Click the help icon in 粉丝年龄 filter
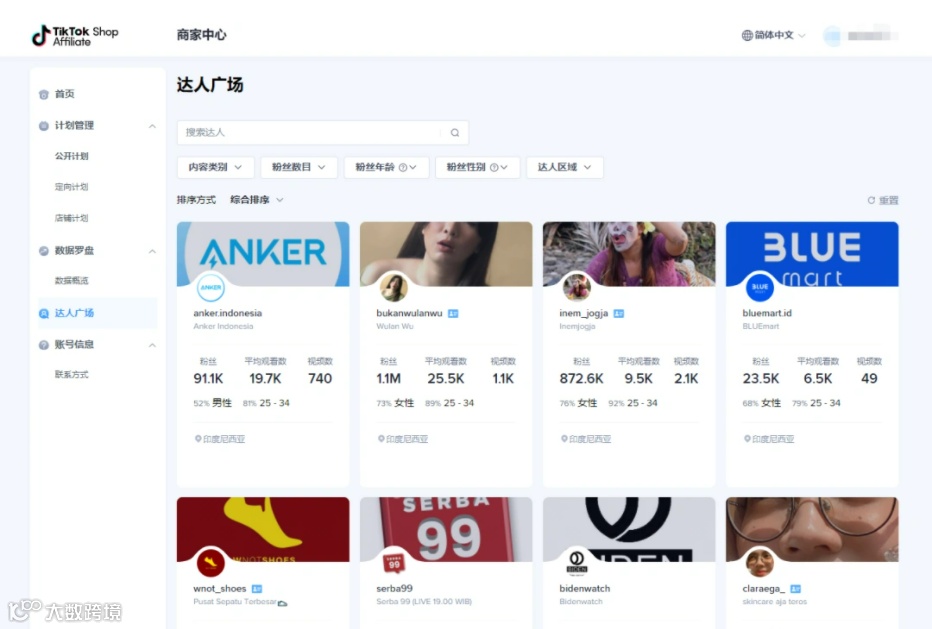This screenshot has width=932, height=629. pyautogui.click(x=403, y=168)
